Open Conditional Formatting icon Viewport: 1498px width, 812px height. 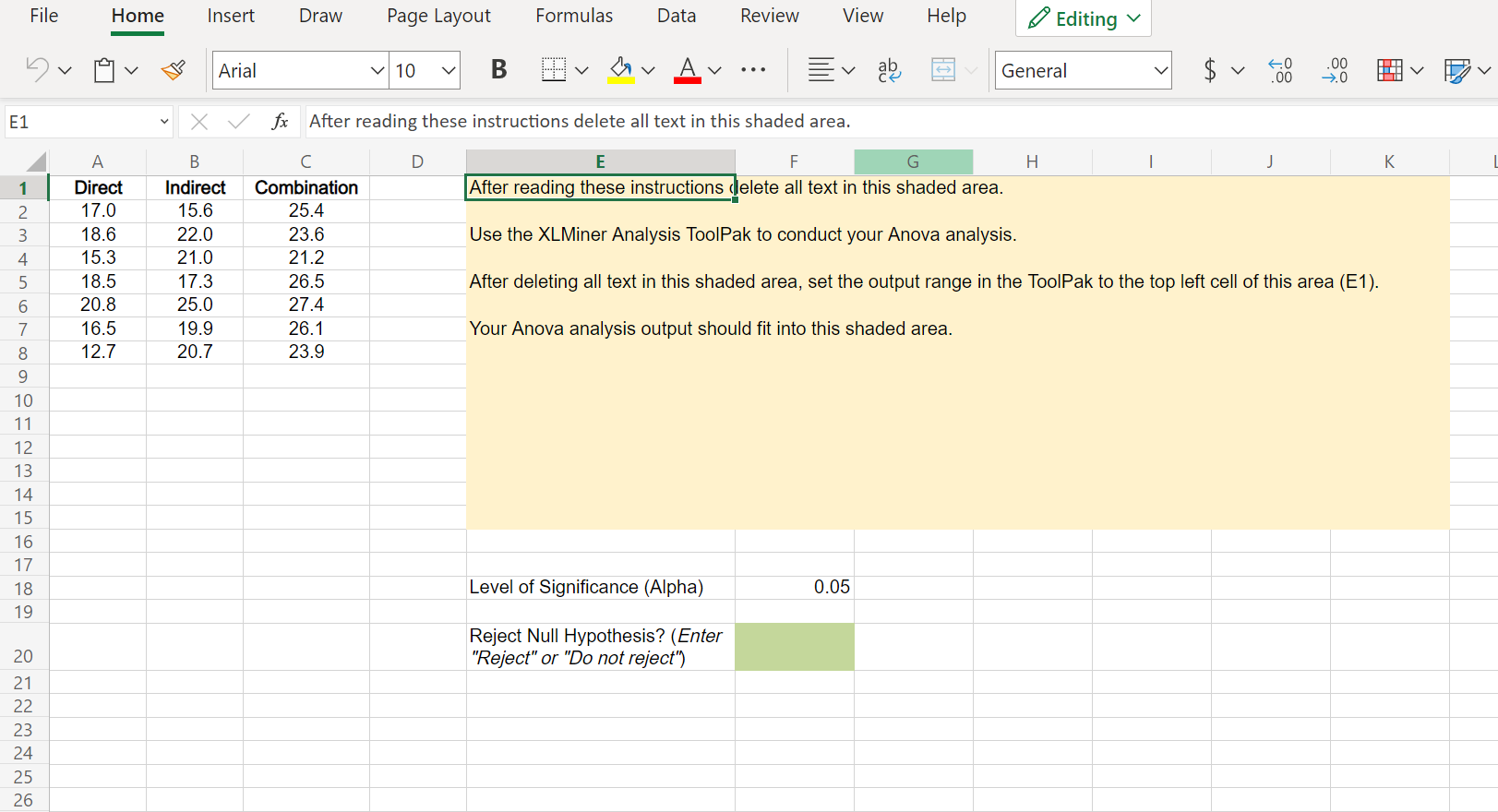(x=1390, y=70)
